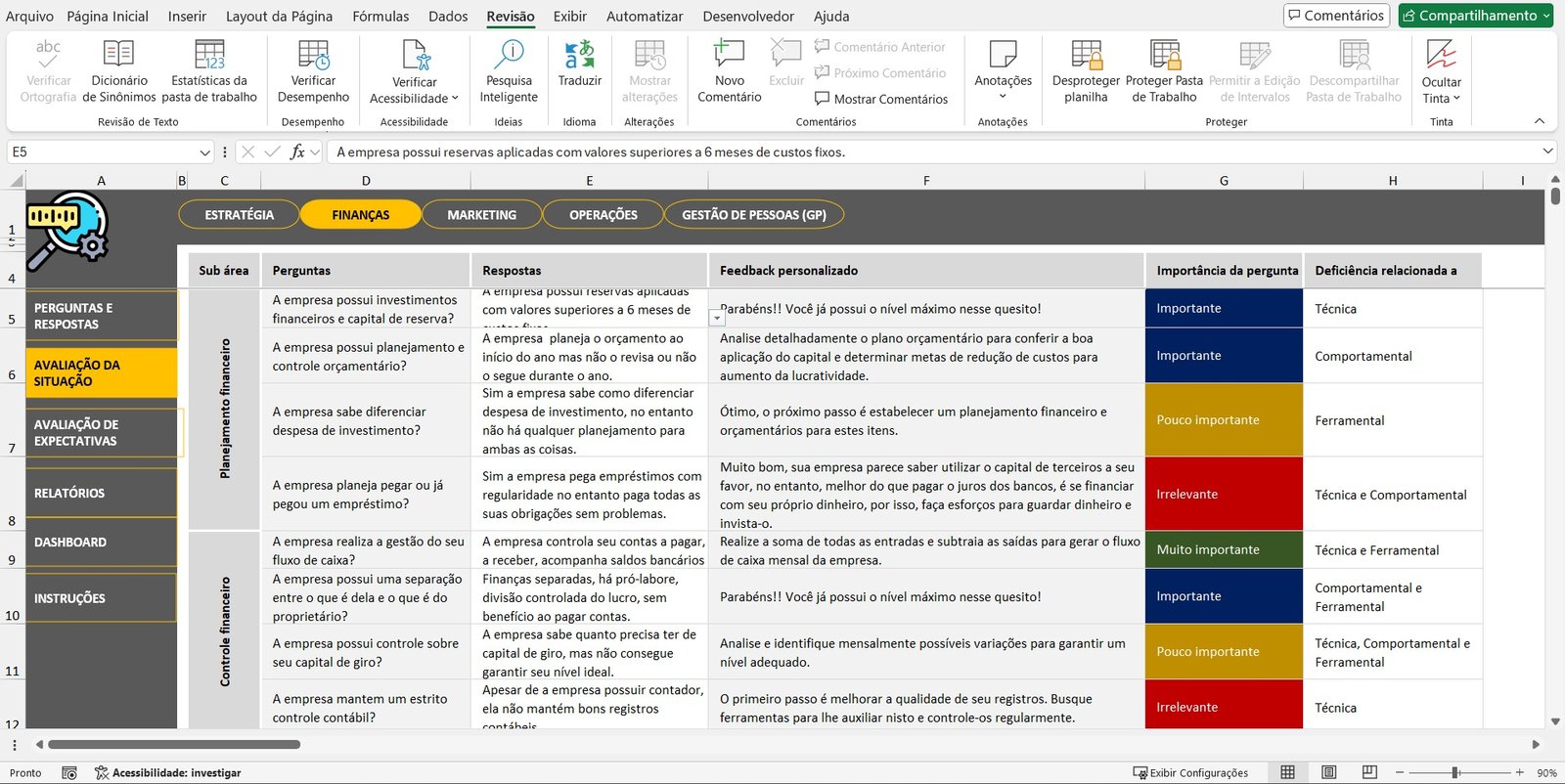Open Estatísticas da pasta de trabalho
Image resolution: width=1565 pixels, height=784 pixels.
209,70
